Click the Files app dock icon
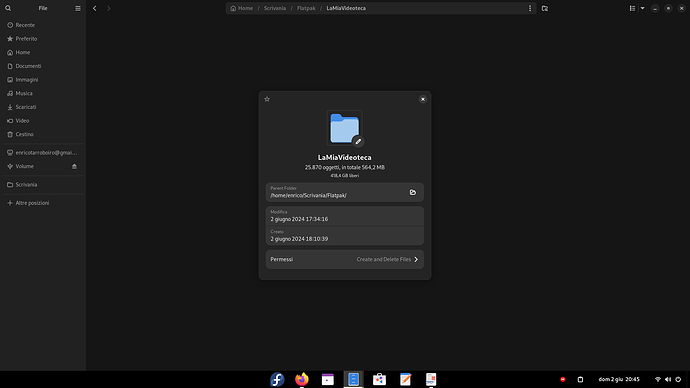Screen dimensions: 690x388 353,379
